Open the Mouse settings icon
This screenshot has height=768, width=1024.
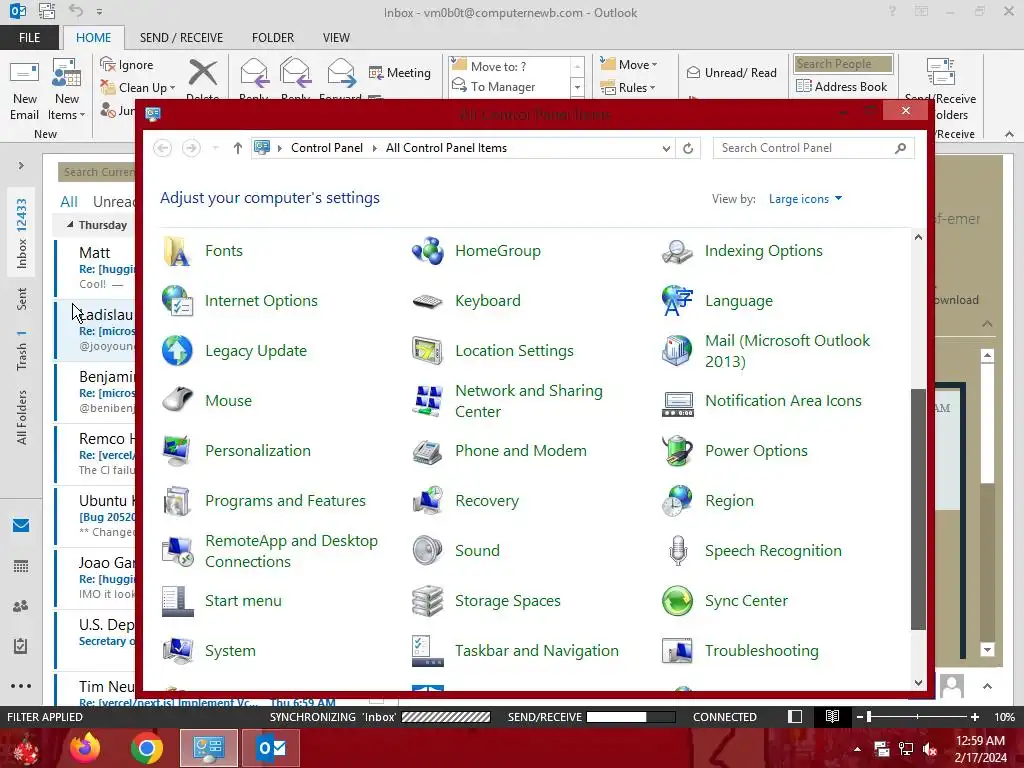[x=177, y=401]
